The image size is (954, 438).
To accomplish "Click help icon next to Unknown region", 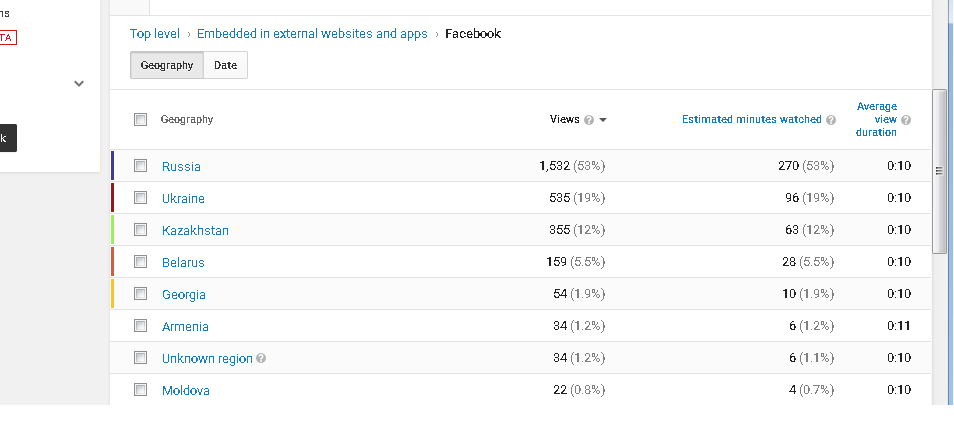I will (x=261, y=358).
